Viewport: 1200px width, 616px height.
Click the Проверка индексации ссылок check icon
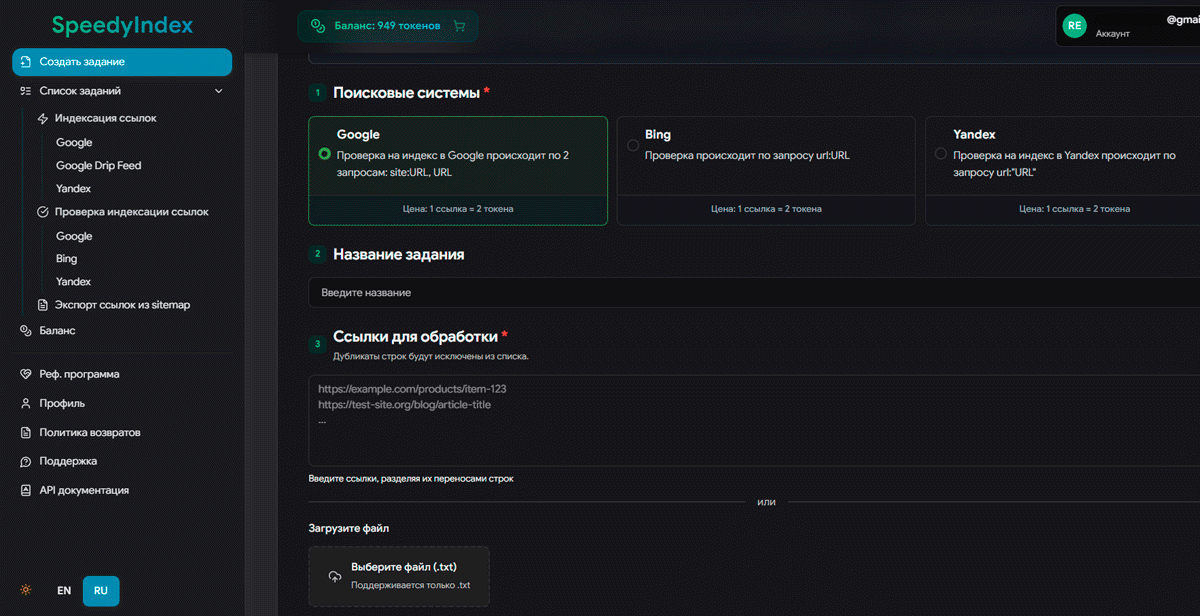tap(43, 212)
